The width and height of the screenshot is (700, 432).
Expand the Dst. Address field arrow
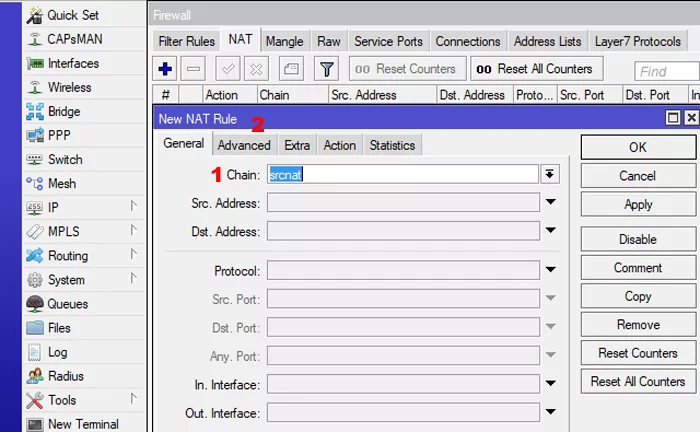tap(550, 230)
